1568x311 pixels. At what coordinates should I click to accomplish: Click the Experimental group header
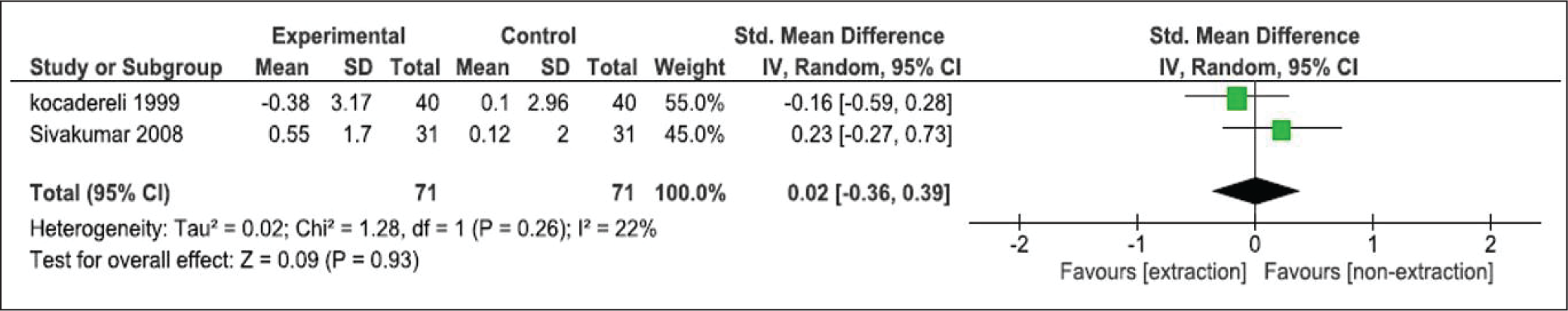[x=339, y=36]
